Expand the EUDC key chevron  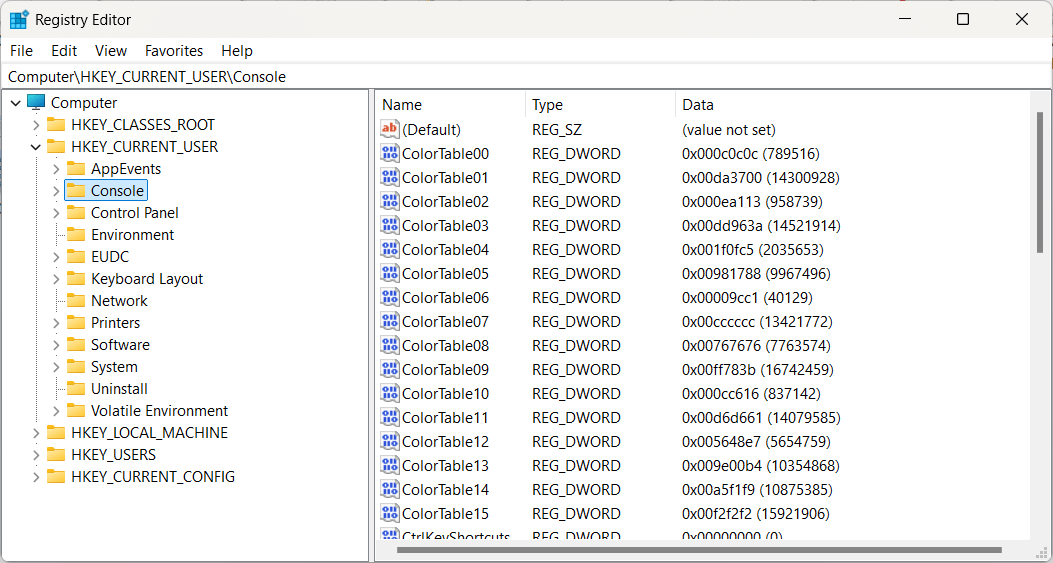56,257
